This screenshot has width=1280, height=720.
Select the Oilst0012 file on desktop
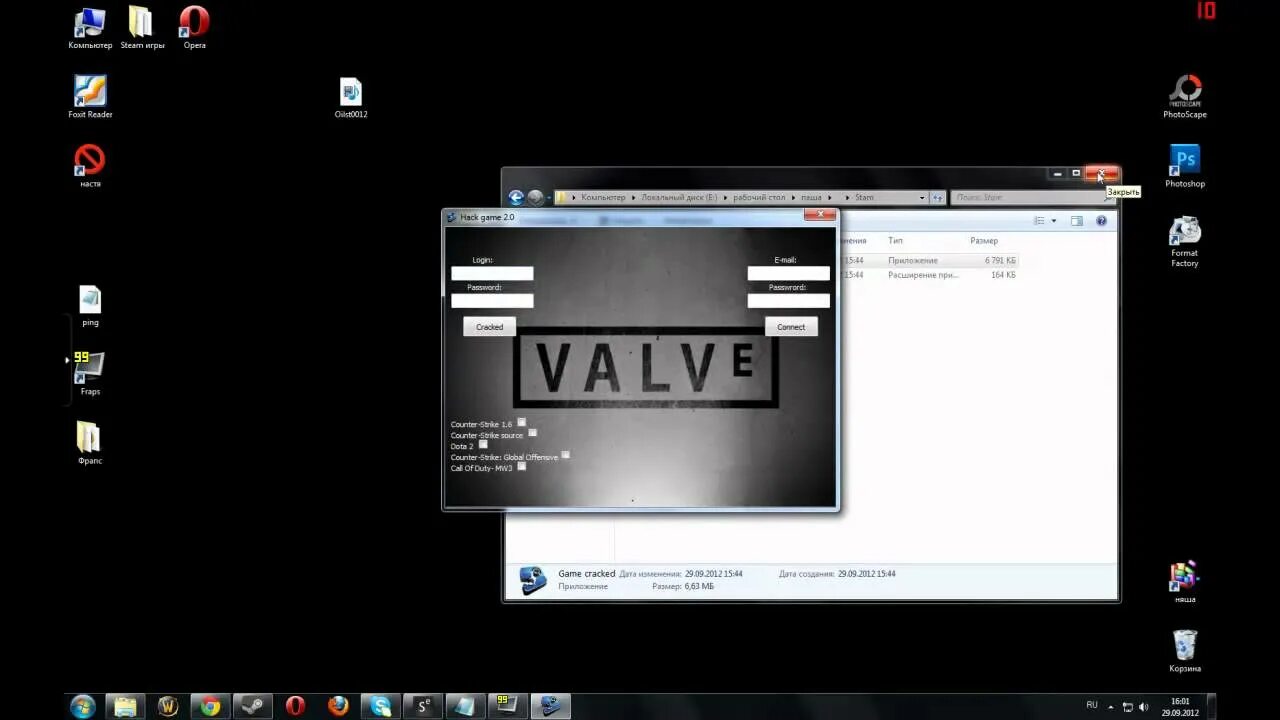click(x=351, y=98)
